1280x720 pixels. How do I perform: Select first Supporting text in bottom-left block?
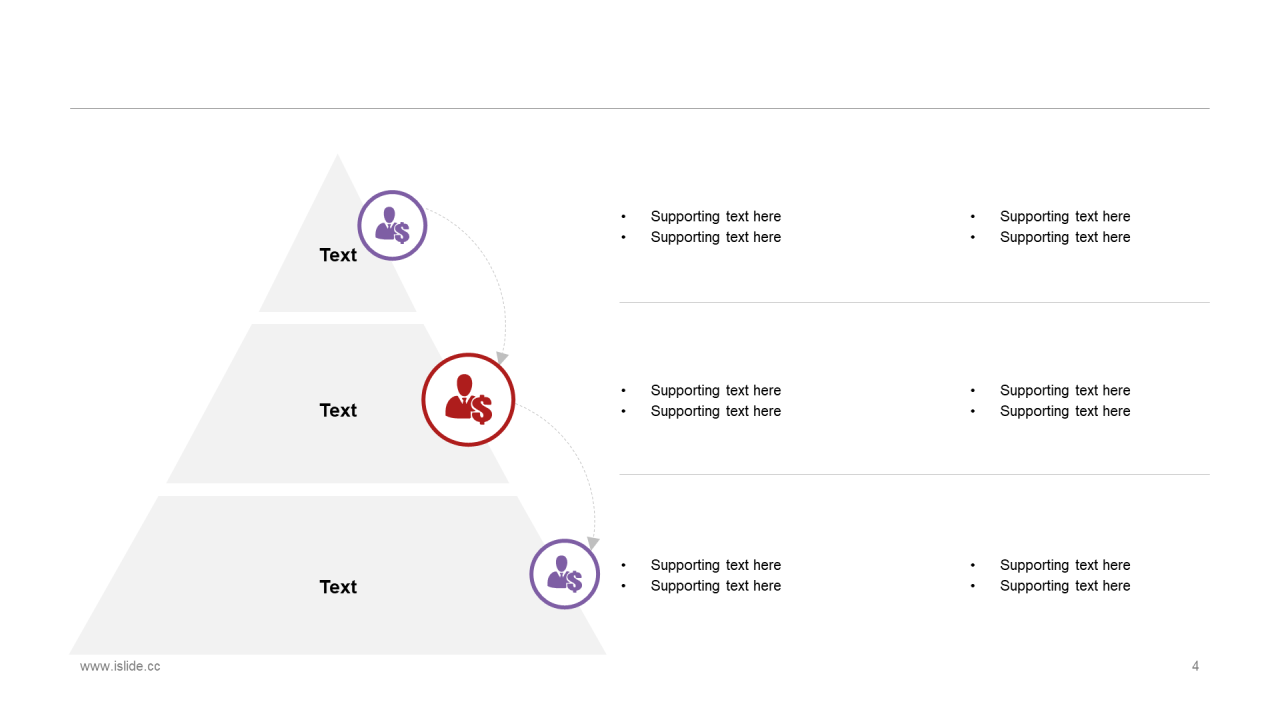(716, 565)
